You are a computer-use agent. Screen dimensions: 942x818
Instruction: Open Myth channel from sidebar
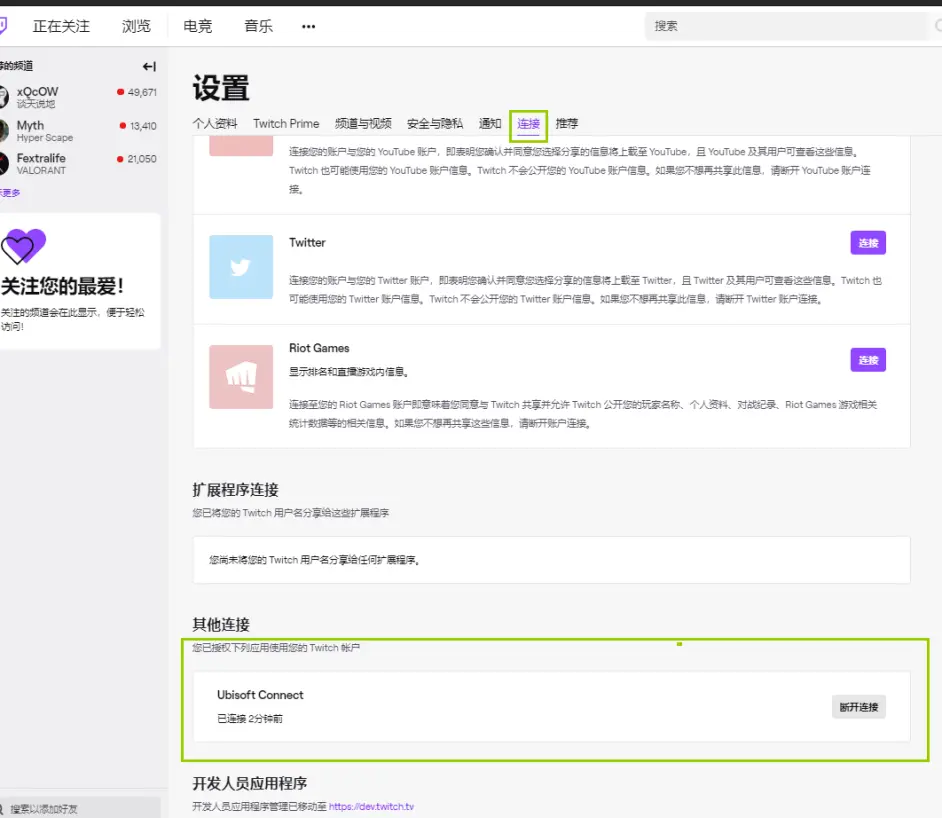(x=79, y=130)
